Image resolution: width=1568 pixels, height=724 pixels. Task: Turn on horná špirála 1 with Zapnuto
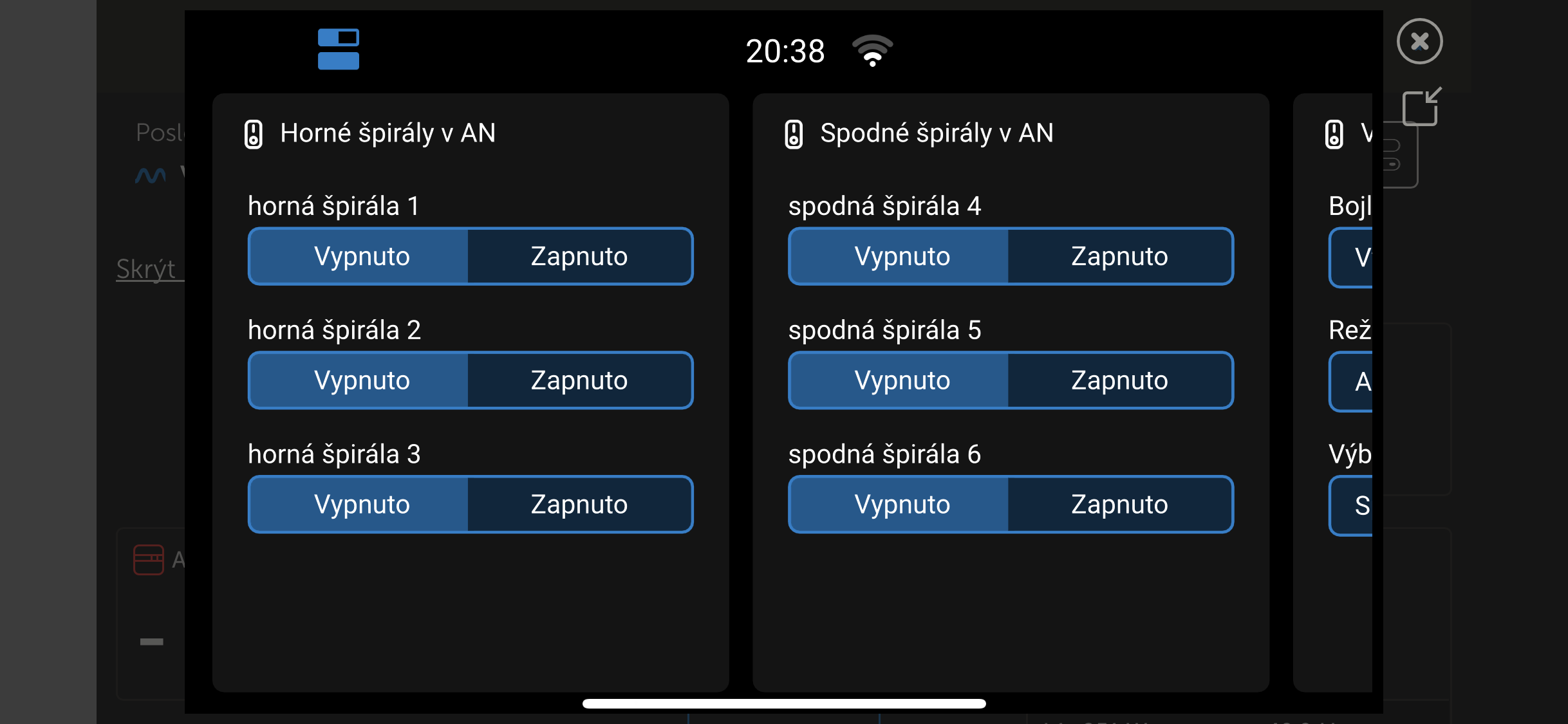coord(579,256)
